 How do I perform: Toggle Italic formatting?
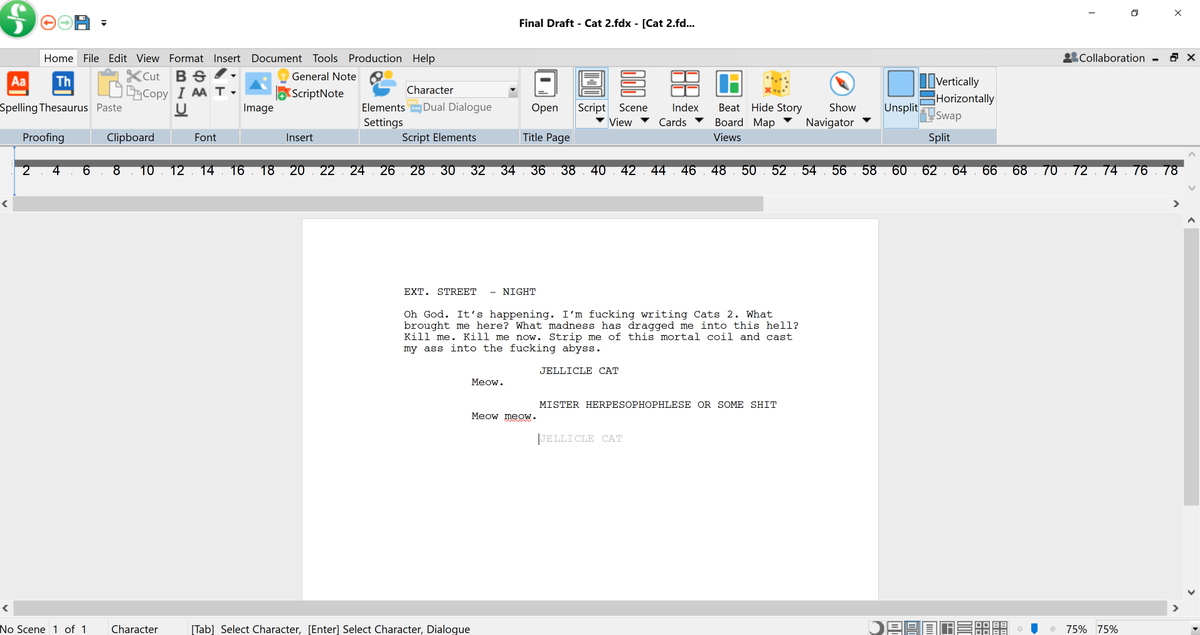click(x=180, y=92)
